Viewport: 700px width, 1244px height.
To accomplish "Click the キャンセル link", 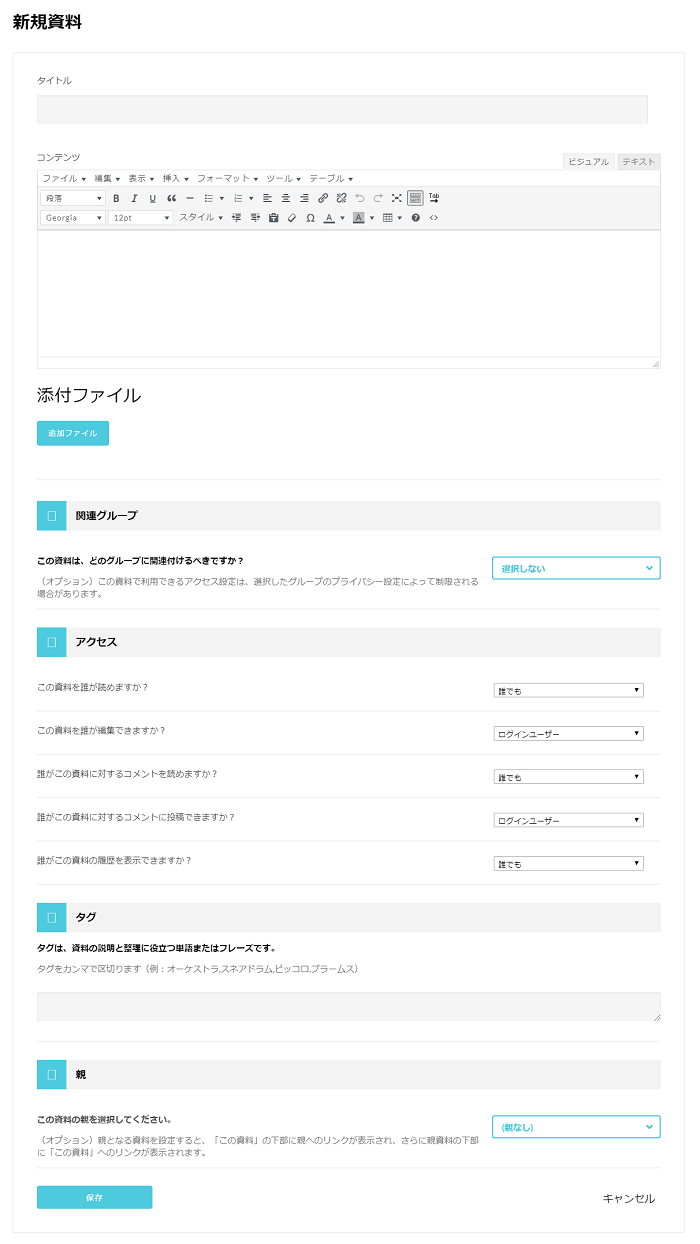I will tap(629, 1198).
